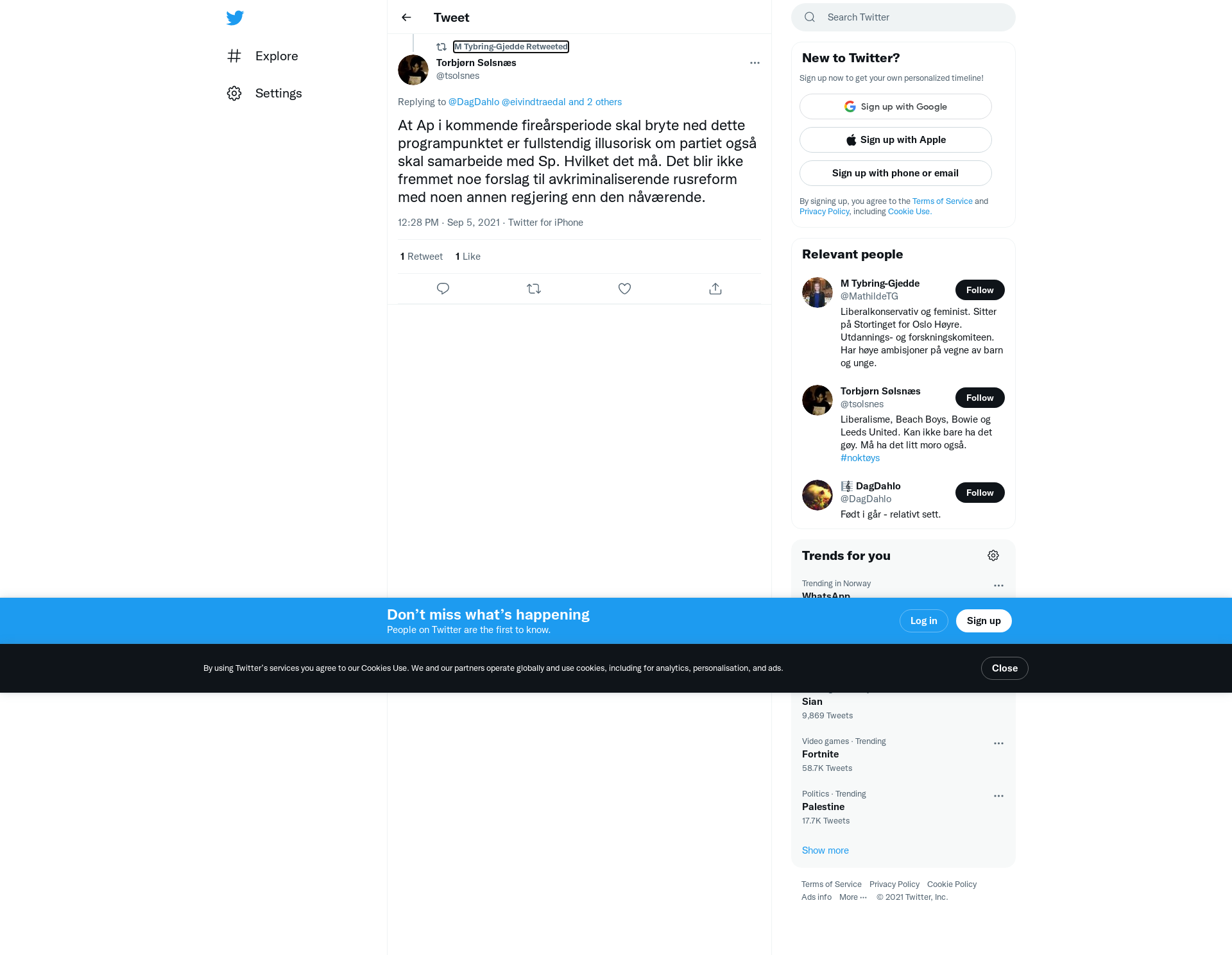Expand the More footer link

point(853,897)
